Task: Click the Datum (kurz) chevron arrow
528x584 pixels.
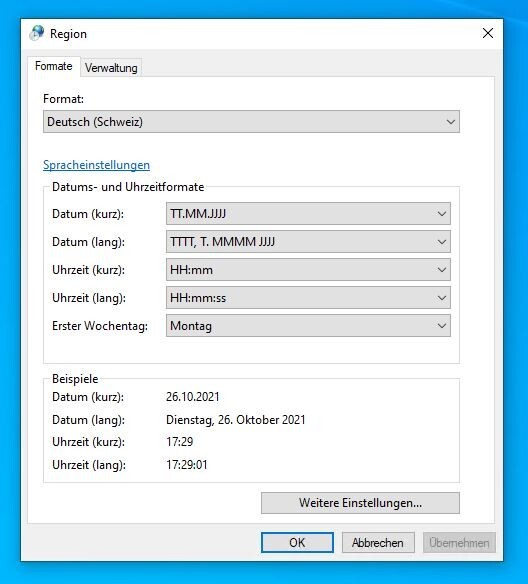Action: tap(442, 214)
